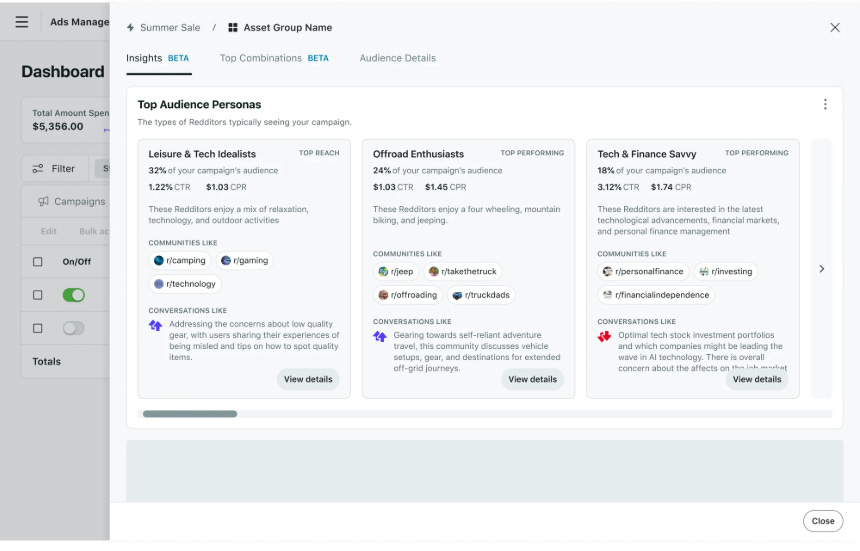Click the r/technology community icon
The height and width of the screenshot is (551, 860).
(x=159, y=284)
